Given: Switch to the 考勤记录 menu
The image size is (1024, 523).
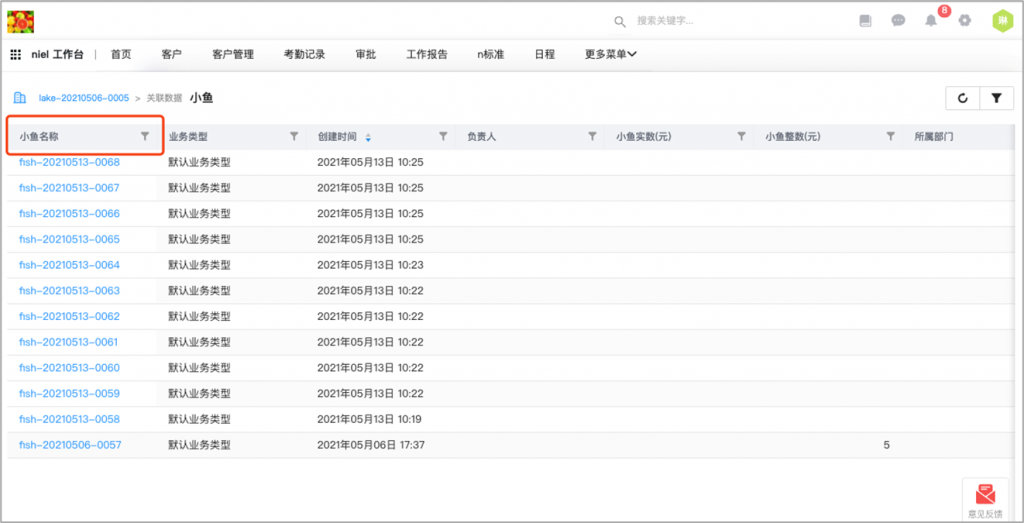Looking at the screenshot, I should tap(304, 55).
